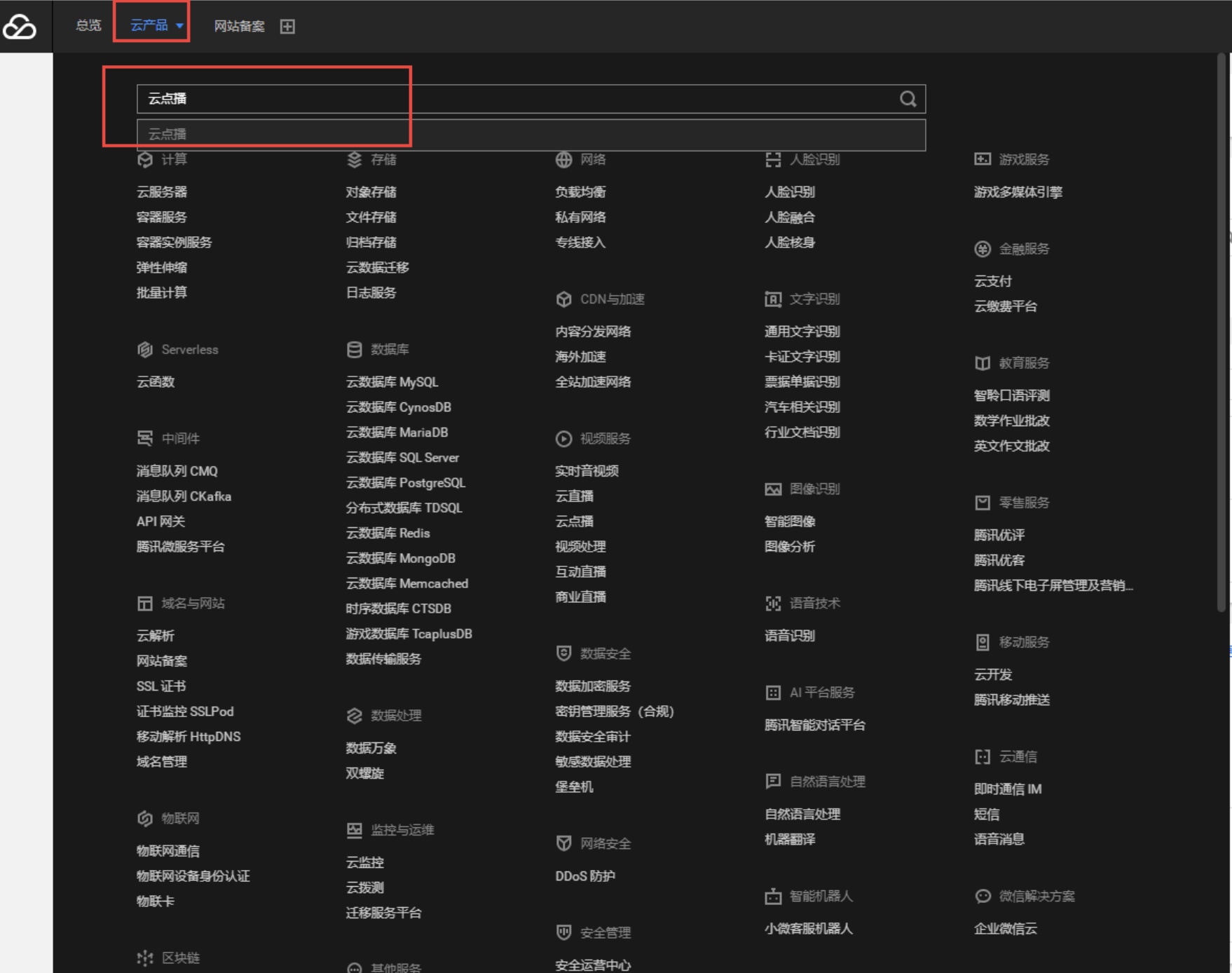Click the 物联网 category icon

click(x=145, y=819)
